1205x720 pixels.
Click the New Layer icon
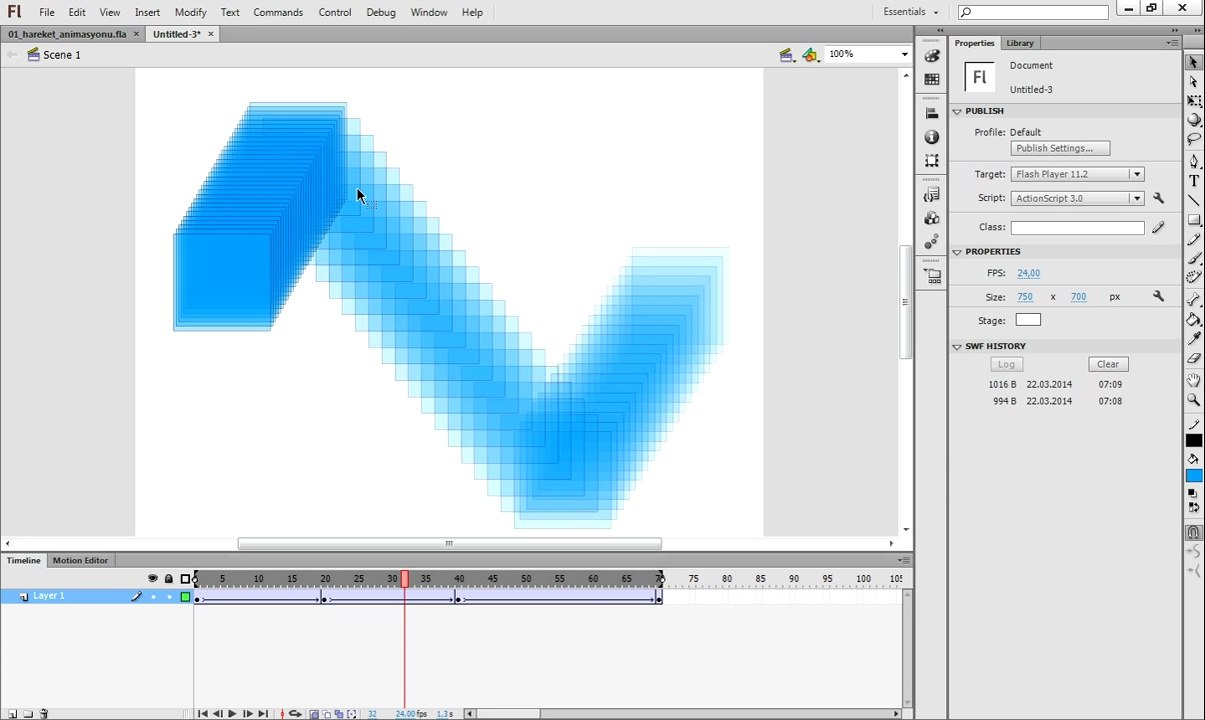(x=12, y=714)
